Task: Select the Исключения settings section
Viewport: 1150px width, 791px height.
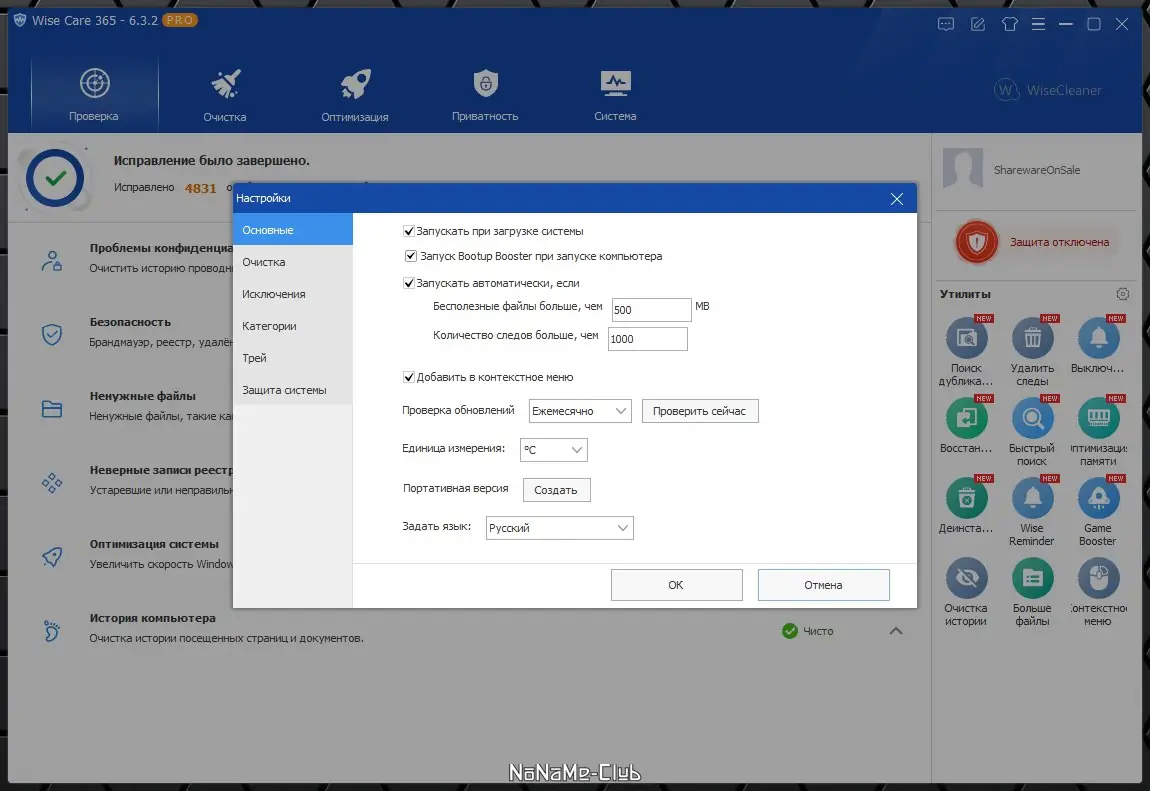Action: click(276, 293)
